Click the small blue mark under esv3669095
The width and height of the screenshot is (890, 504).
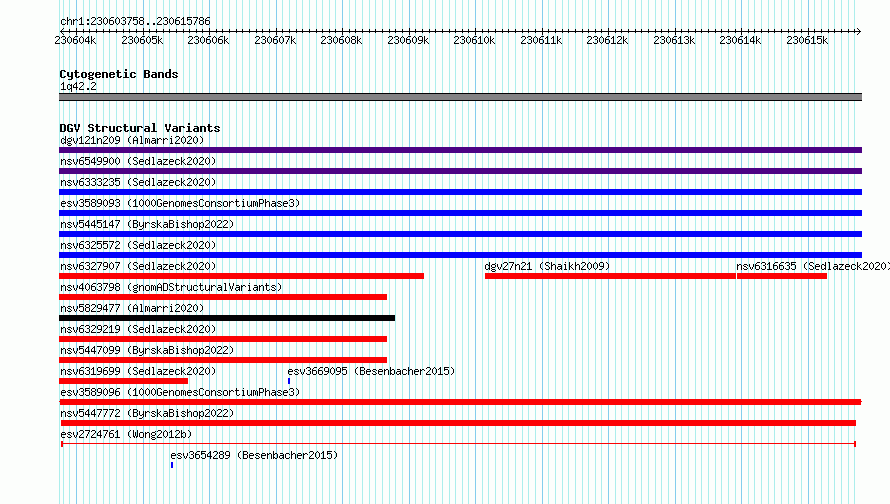point(289,381)
